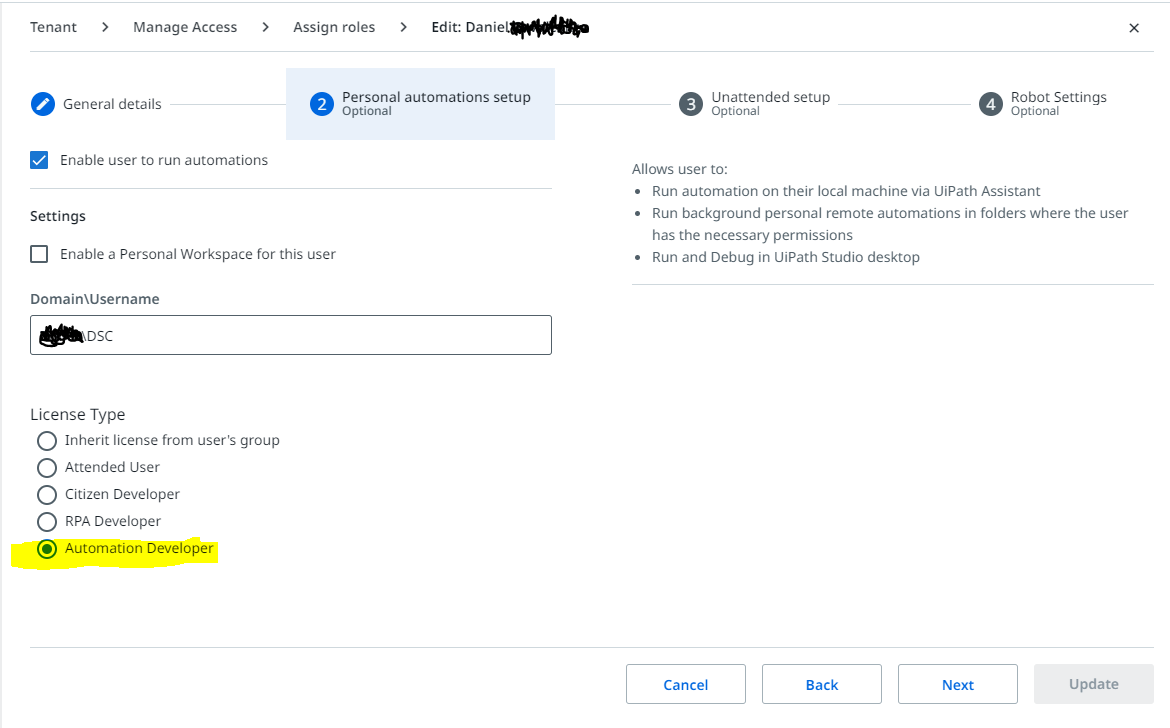Click the Cancel button
1170x728 pixels.
[685, 683]
